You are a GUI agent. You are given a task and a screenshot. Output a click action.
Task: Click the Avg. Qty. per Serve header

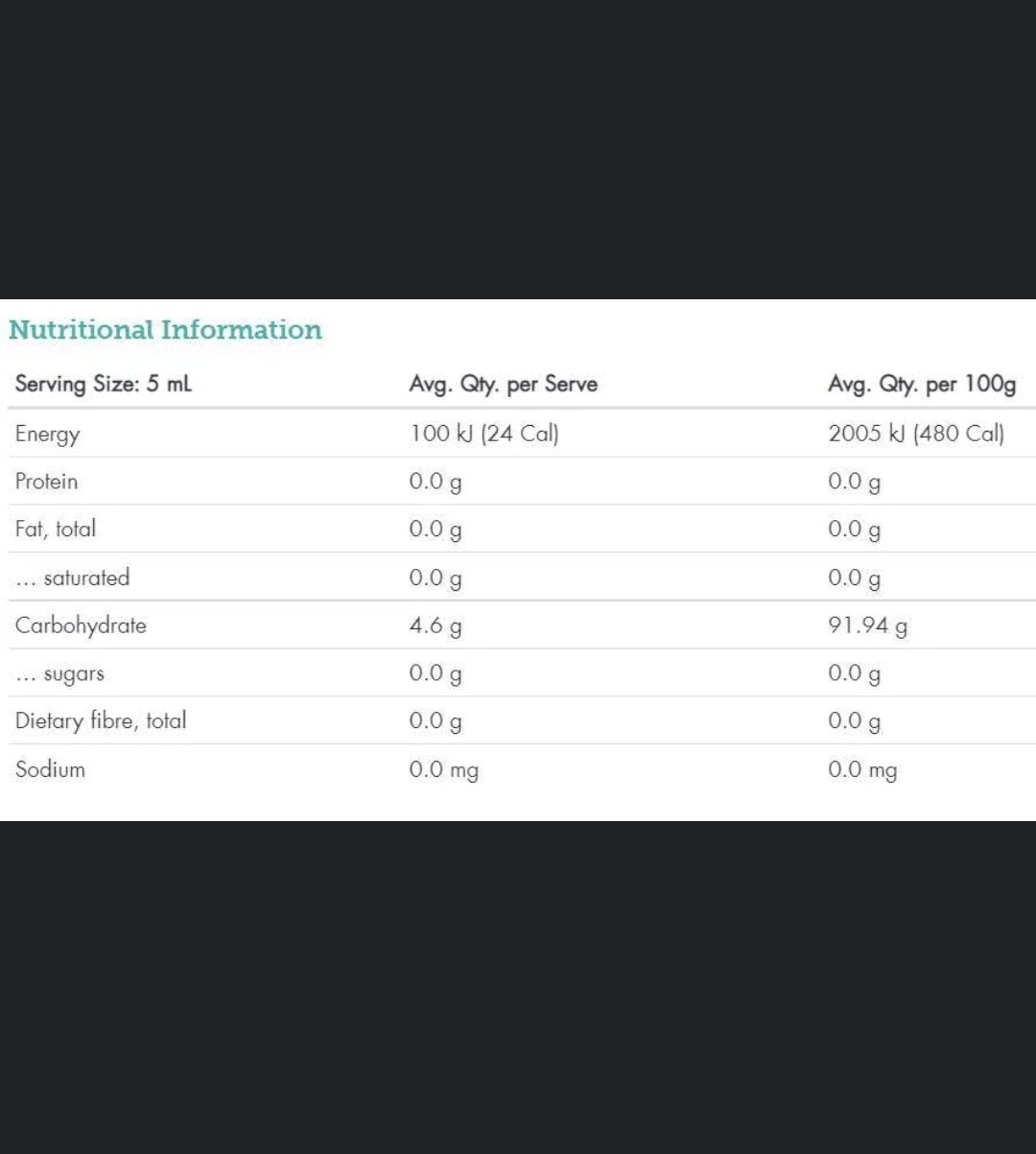503,385
